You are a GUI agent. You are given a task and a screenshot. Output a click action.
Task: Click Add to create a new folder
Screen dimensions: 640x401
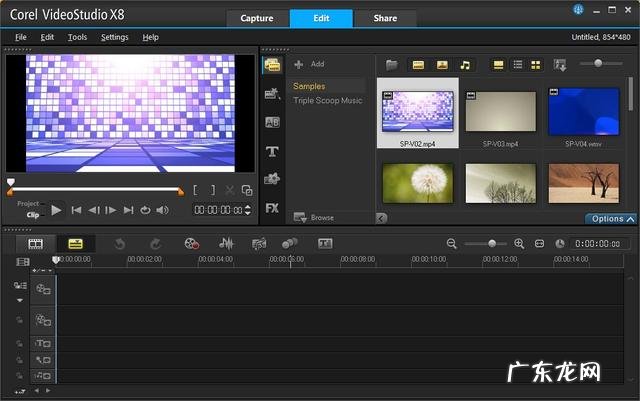(310, 64)
